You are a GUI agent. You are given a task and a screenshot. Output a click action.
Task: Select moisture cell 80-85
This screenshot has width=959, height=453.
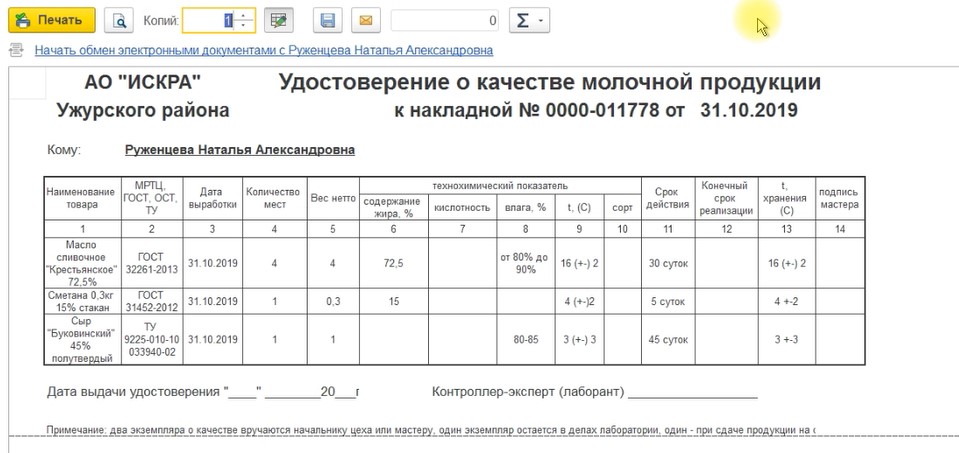pyautogui.click(x=525, y=339)
